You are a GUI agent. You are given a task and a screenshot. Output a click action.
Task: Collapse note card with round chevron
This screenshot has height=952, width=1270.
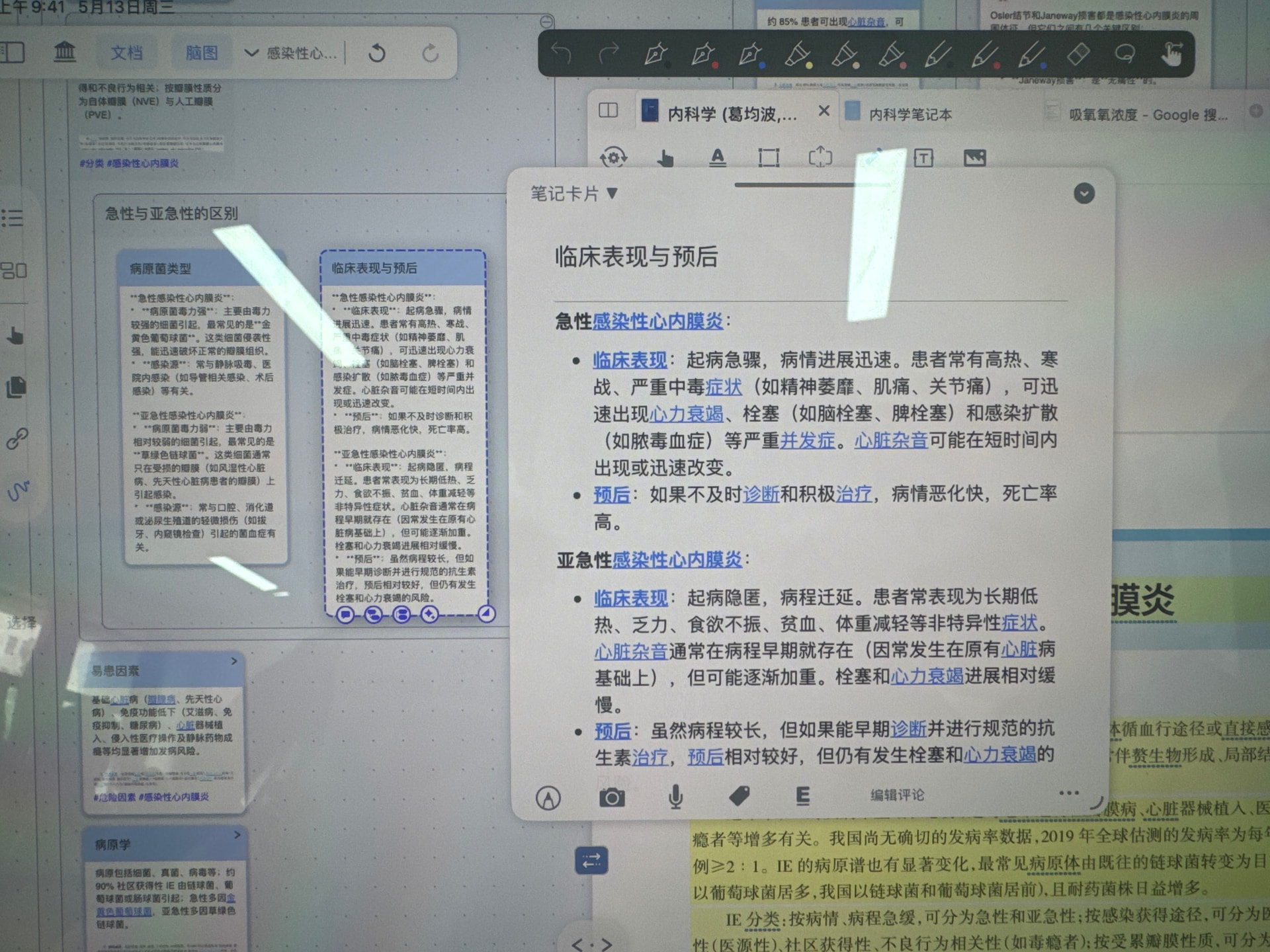[x=1083, y=194]
